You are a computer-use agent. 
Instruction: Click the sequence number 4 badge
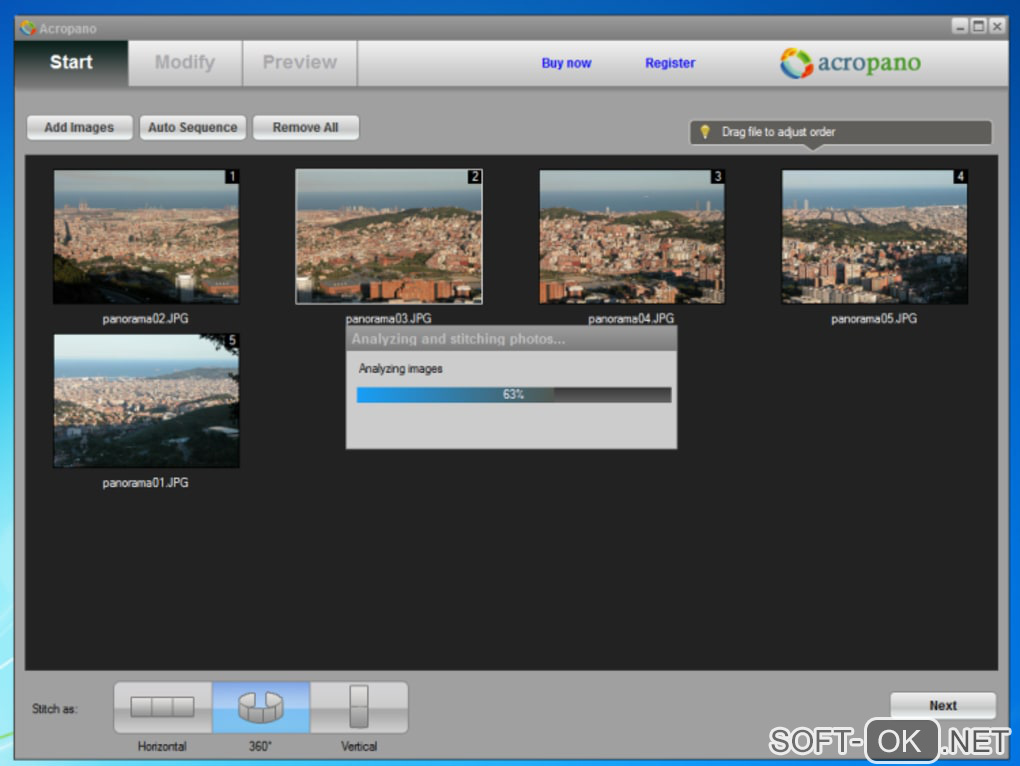(960, 176)
